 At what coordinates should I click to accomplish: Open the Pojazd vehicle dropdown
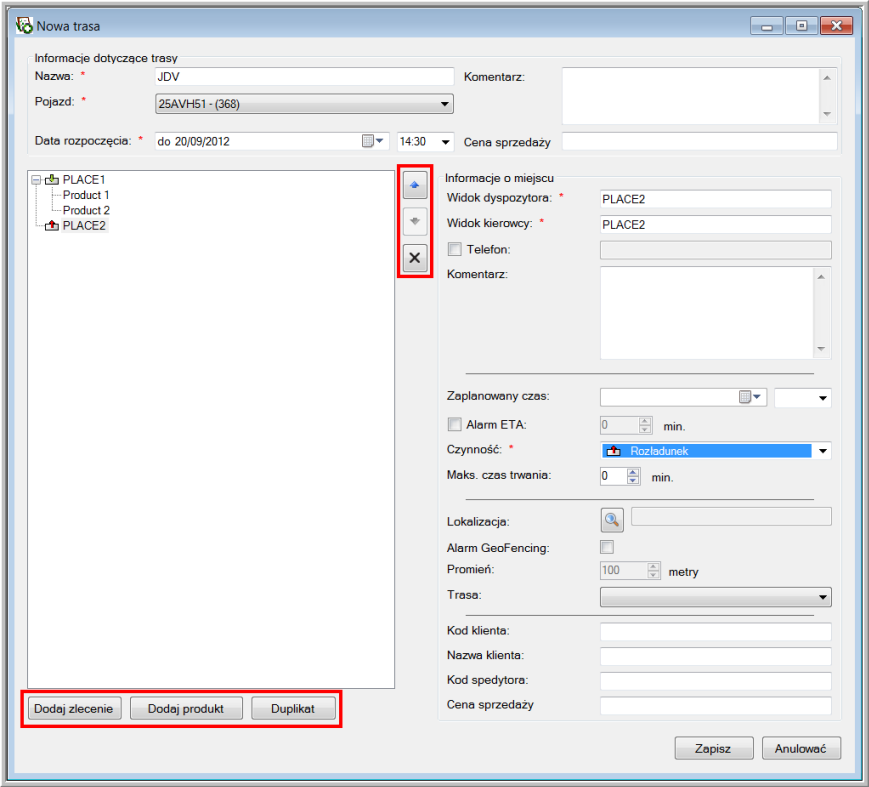tap(445, 103)
